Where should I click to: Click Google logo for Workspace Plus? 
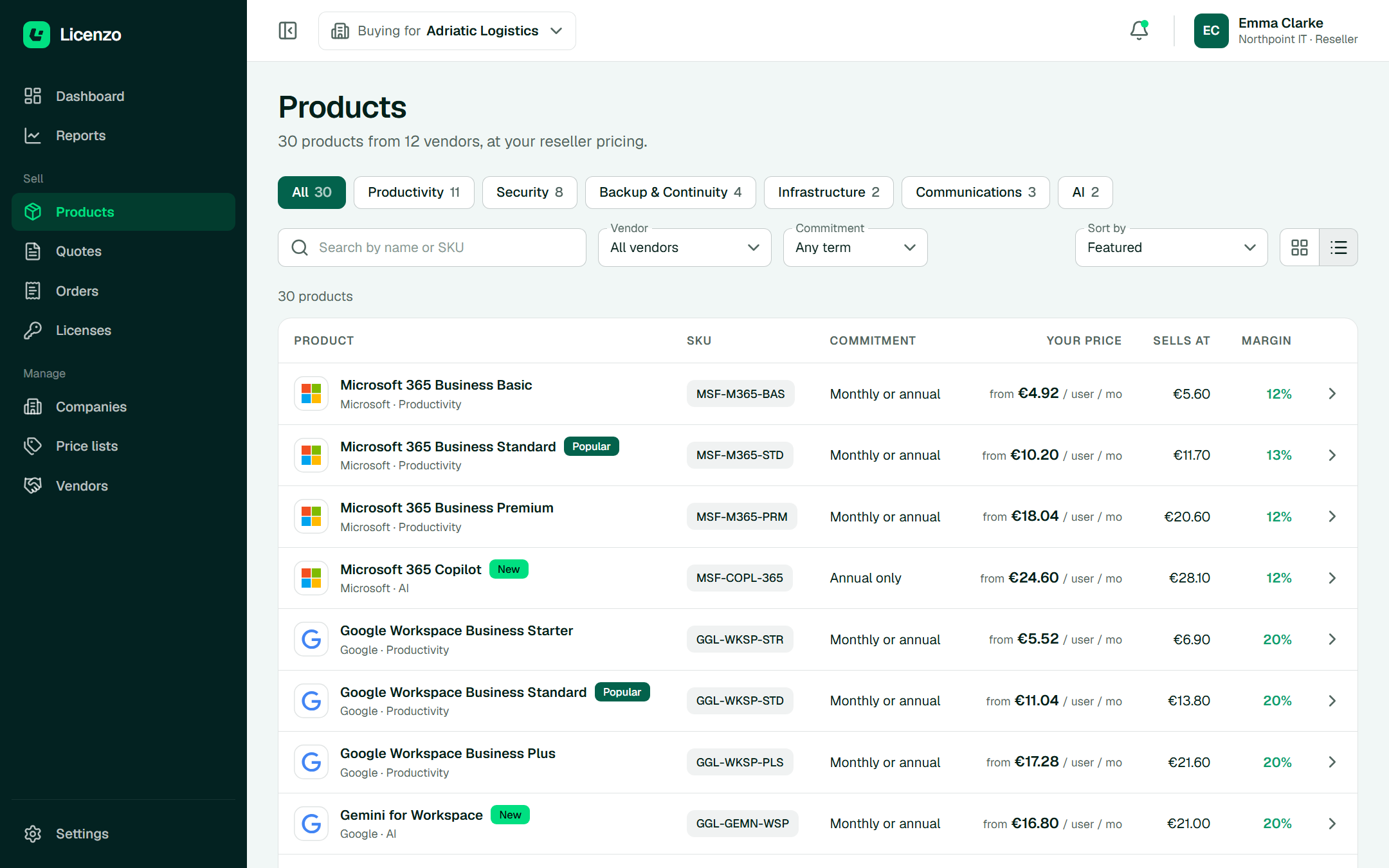(311, 762)
